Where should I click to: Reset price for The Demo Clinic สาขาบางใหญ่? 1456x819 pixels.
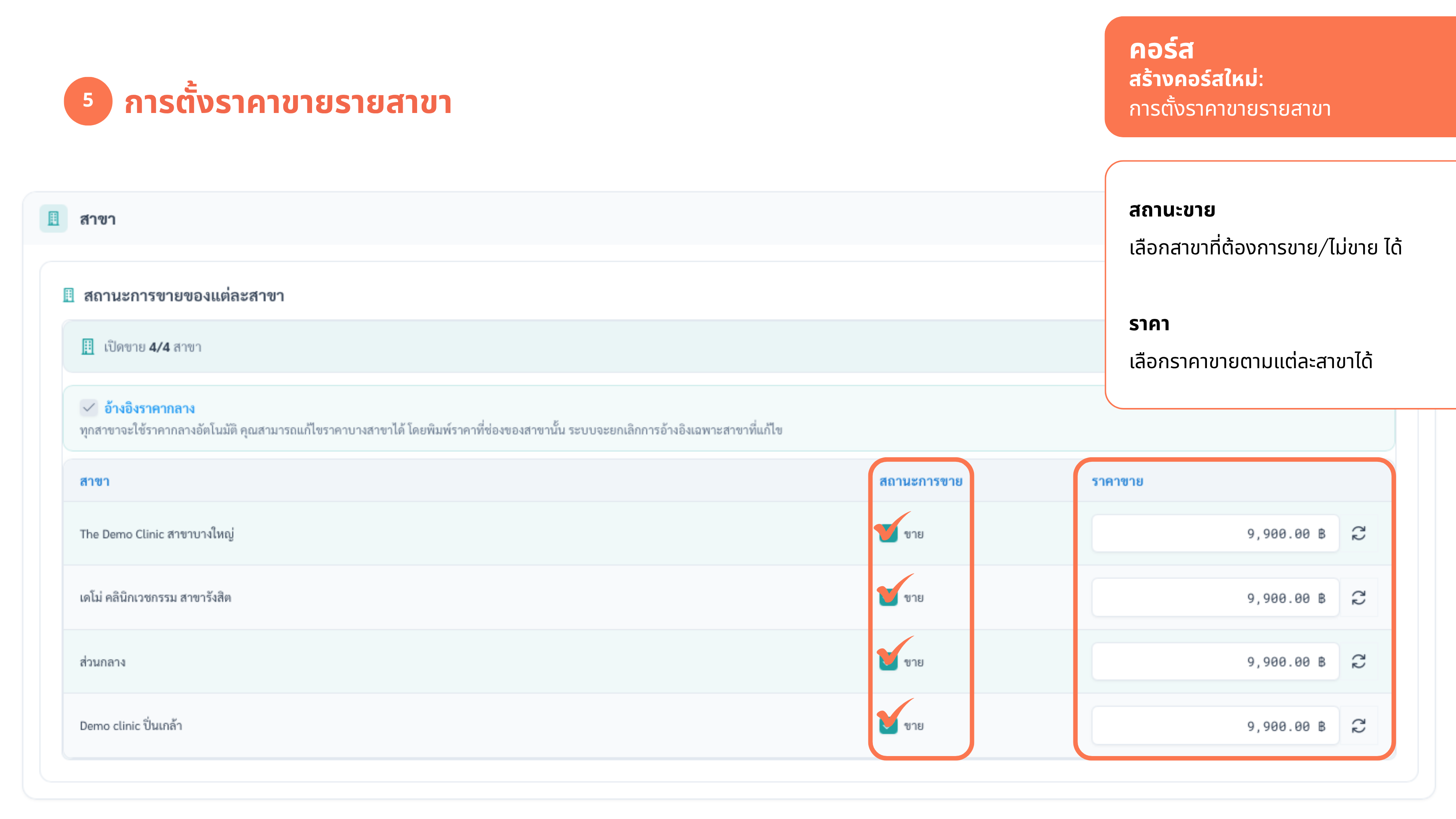pyautogui.click(x=1359, y=533)
